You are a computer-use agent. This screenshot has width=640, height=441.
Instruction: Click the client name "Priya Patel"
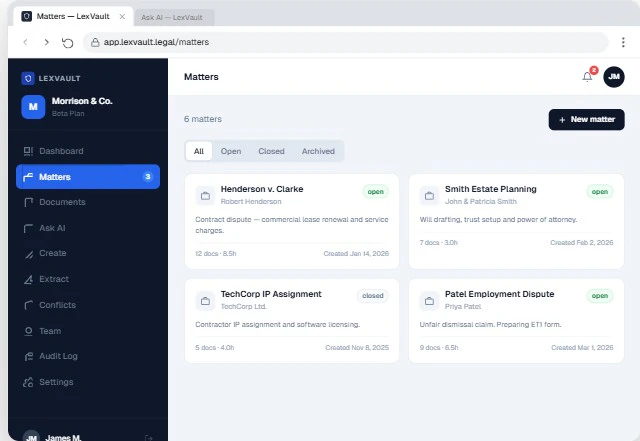463,306
